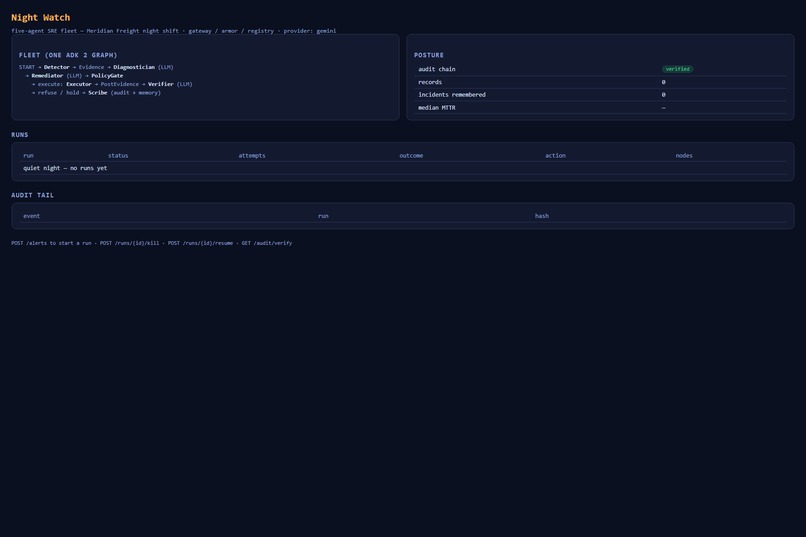Click the 'GET /audit/verify' footer text
The height and width of the screenshot is (537, 806).
tap(267, 243)
